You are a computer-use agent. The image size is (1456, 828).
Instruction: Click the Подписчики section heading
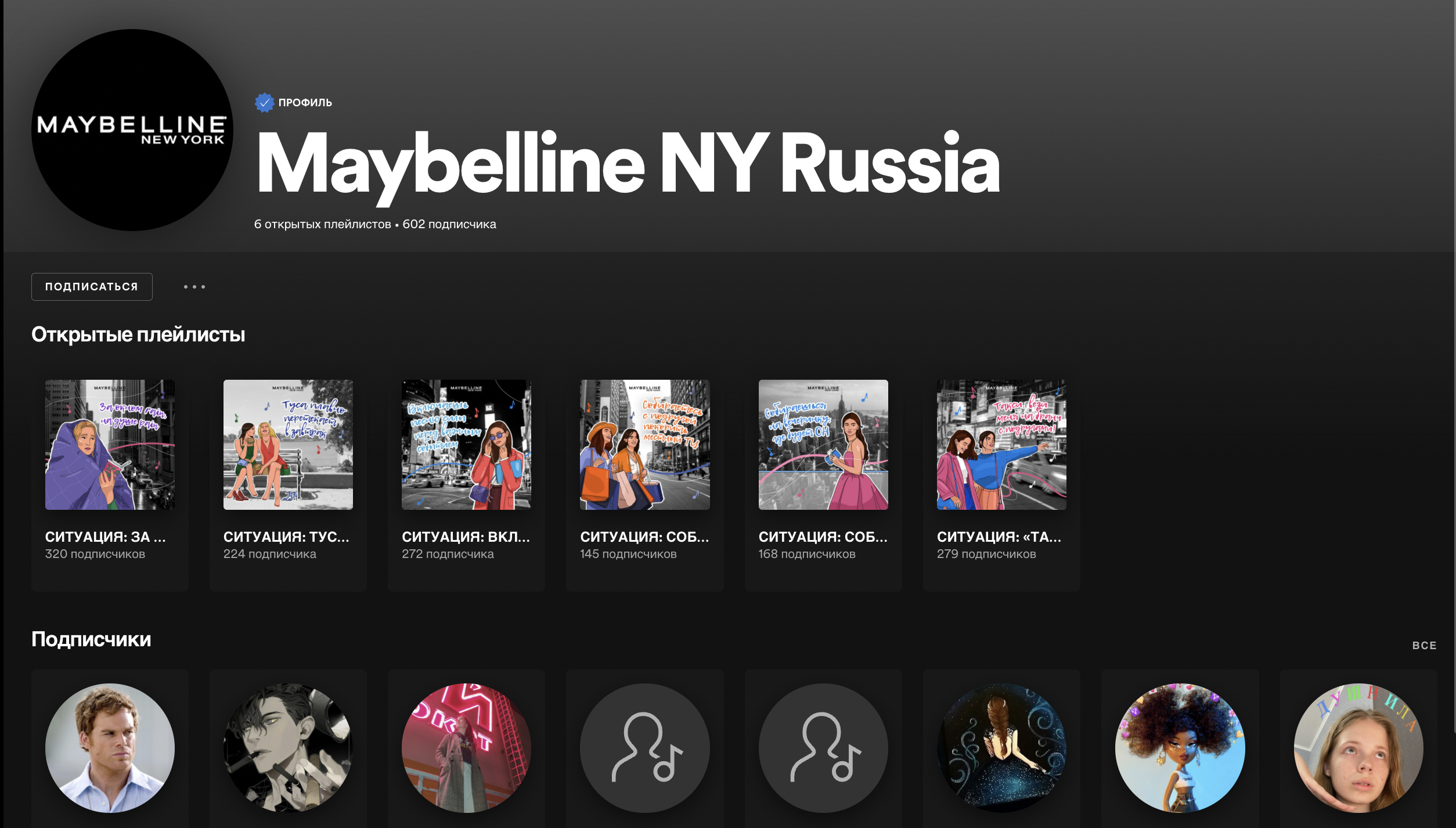click(91, 639)
